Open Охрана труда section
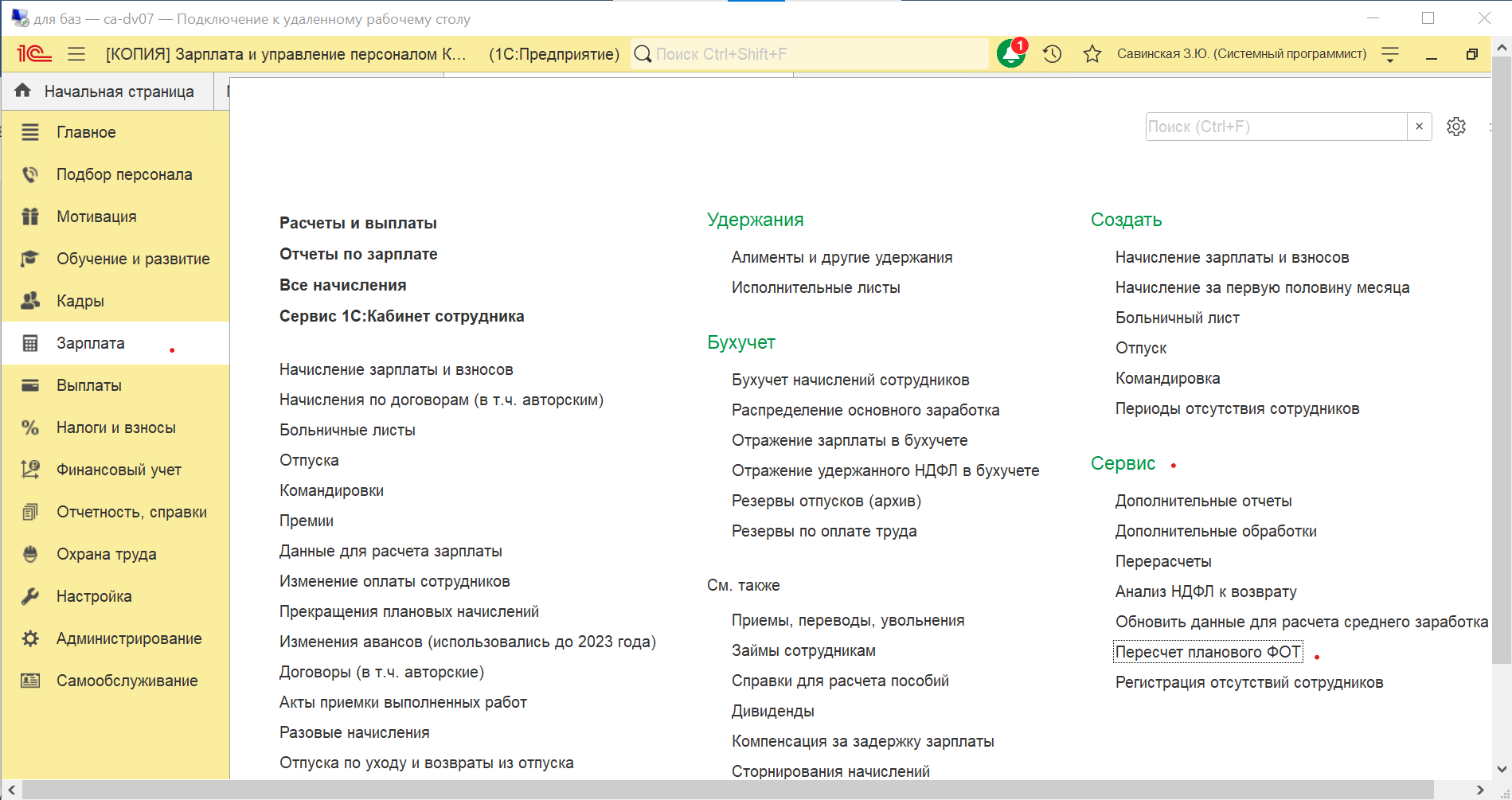The width and height of the screenshot is (1512, 800). (106, 554)
